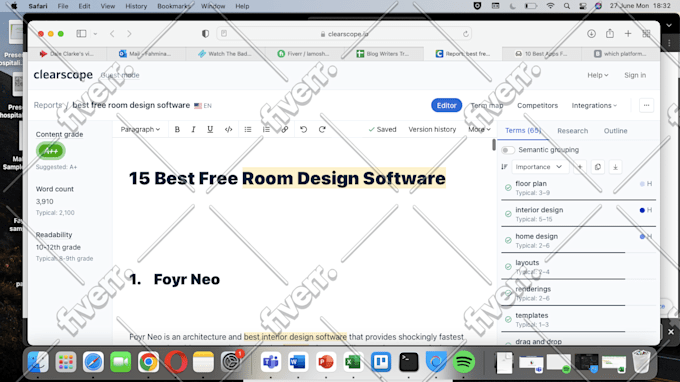Launch Microsoft Word from the dock

[298, 362]
